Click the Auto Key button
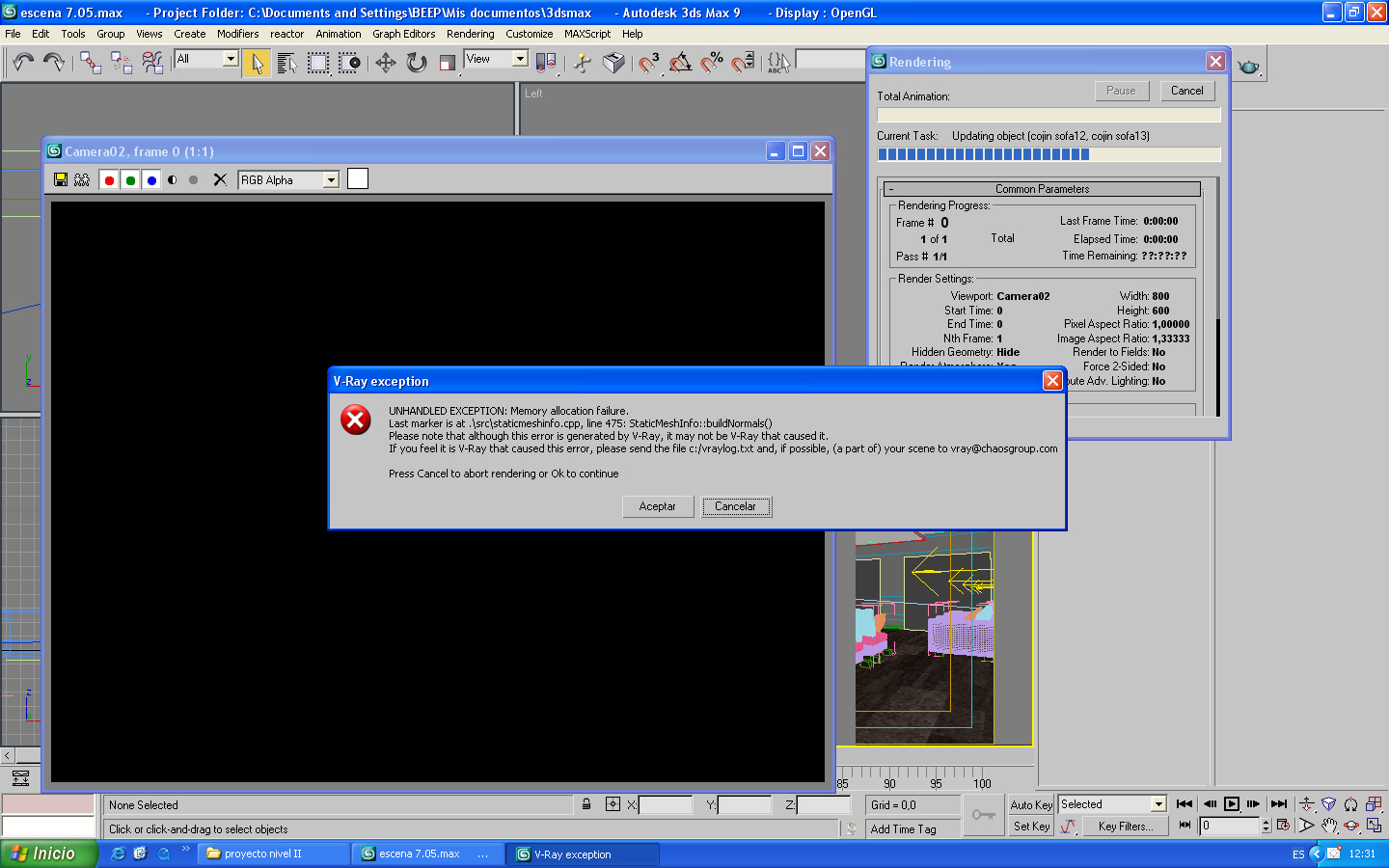Image resolution: width=1389 pixels, height=868 pixels. [1031, 805]
